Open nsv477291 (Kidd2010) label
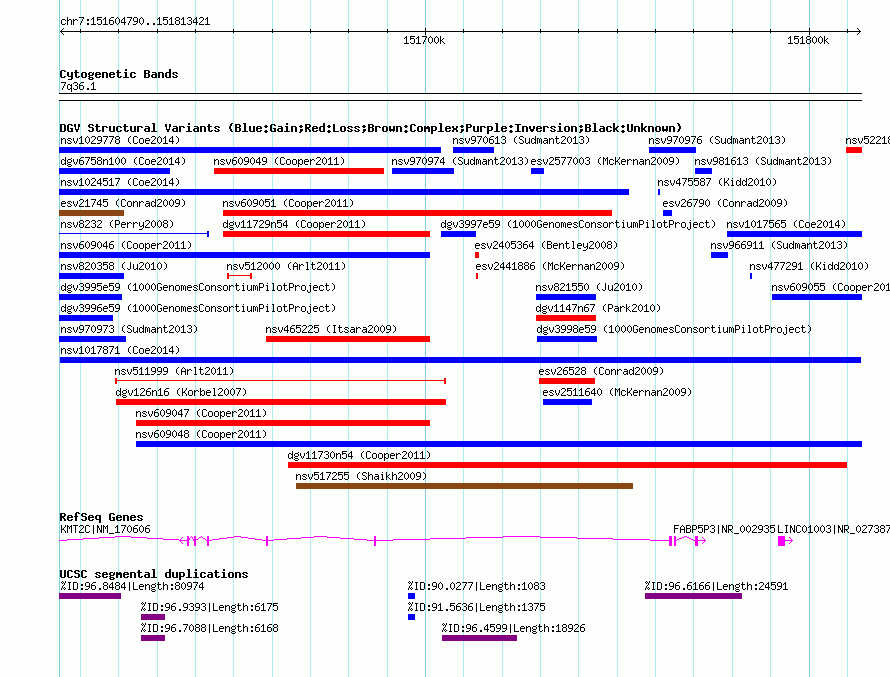890x677 pixels. (809, 266)
